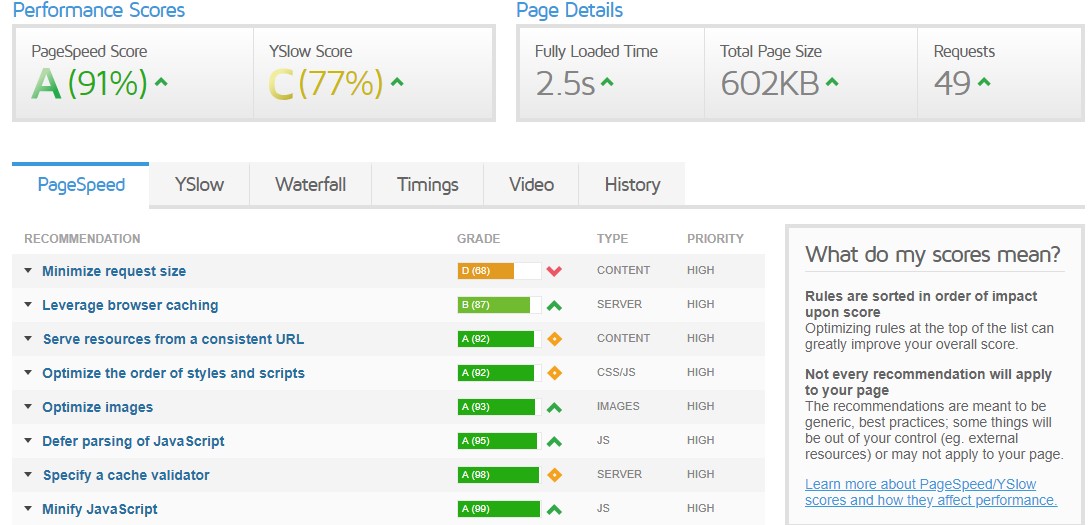
Task: Open the Waterfall tab
Action: tap(310, 185)
